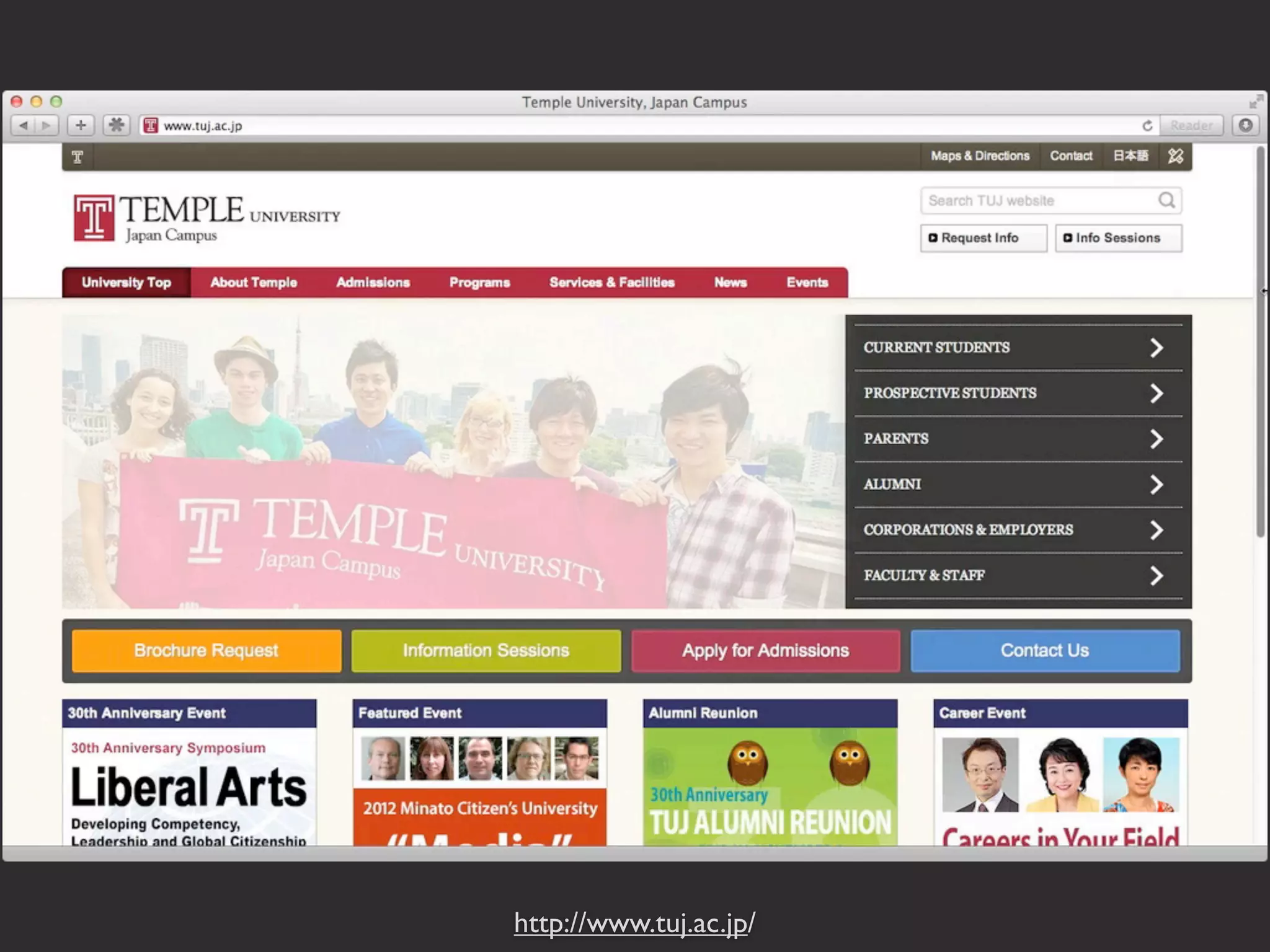Expand the Alumni section arrow
The width and height of the screenshot is (1270, 952).
click(1156, 484)
